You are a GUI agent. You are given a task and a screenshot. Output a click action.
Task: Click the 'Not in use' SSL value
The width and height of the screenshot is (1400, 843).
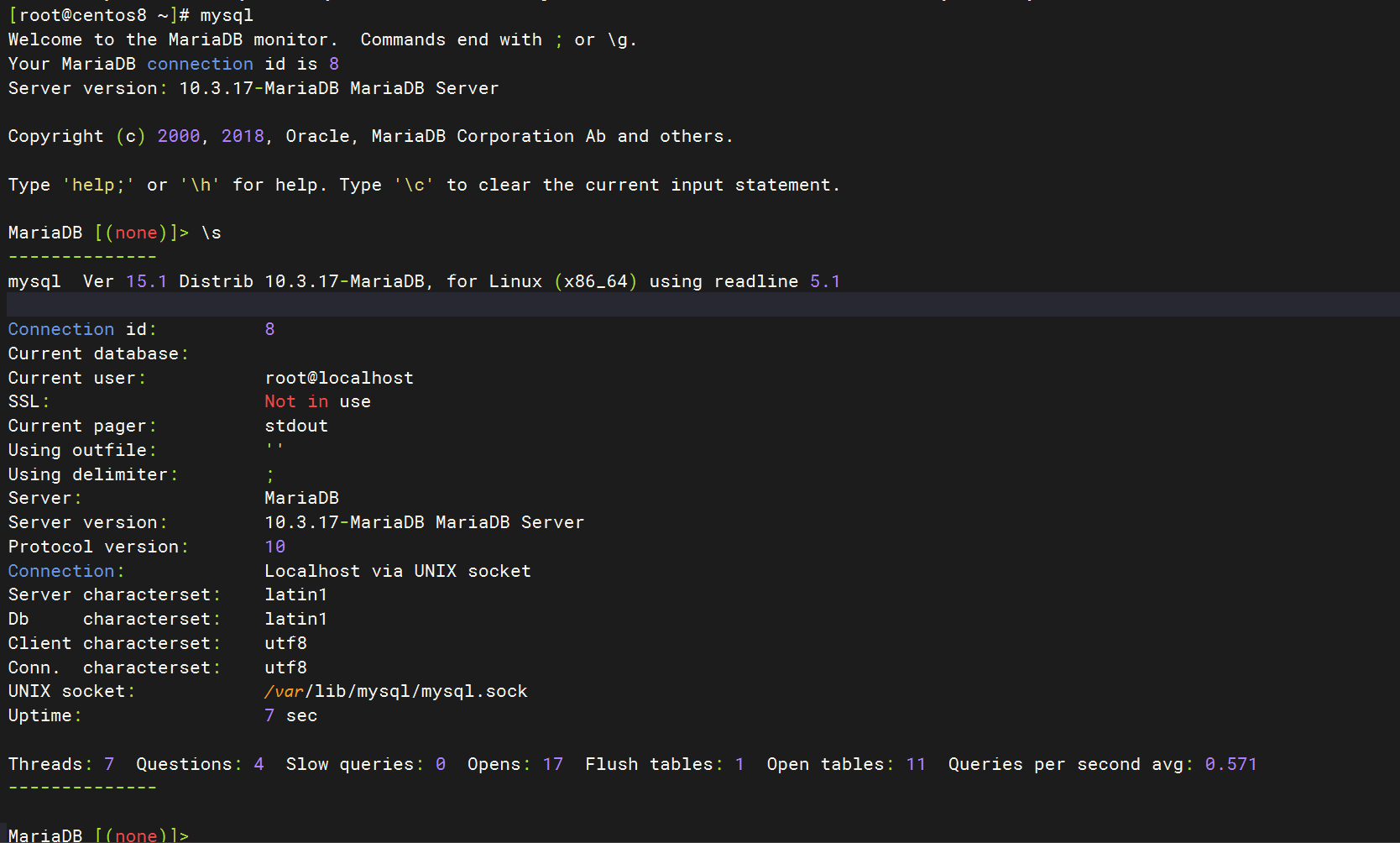pos(317,401)
